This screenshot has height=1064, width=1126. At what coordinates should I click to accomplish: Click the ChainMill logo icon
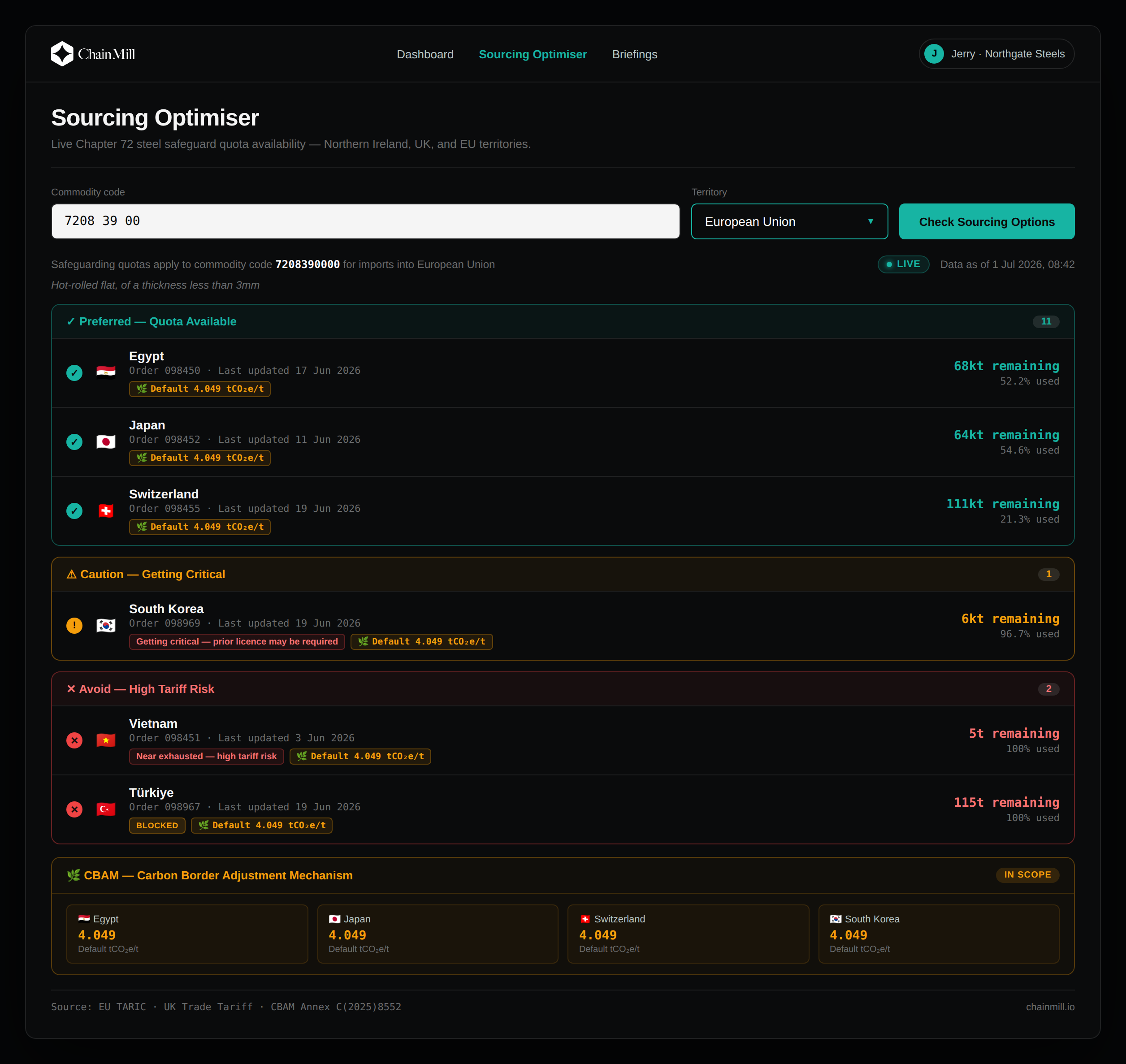(x=62, y=54)
